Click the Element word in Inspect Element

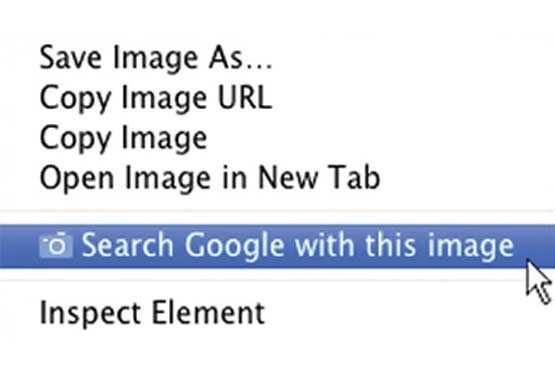(x=208, y=313)
